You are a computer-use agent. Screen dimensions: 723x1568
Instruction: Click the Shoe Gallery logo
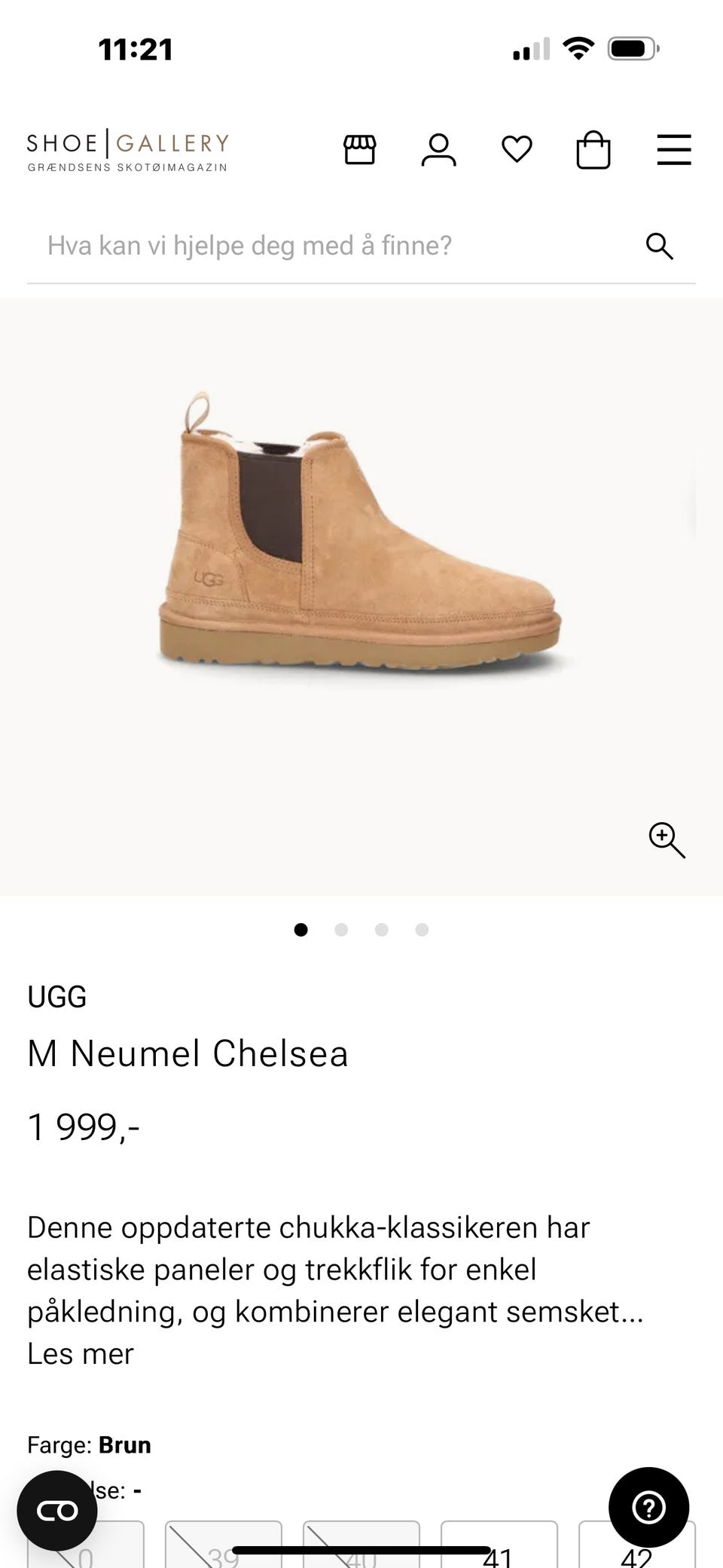(128, 151)
